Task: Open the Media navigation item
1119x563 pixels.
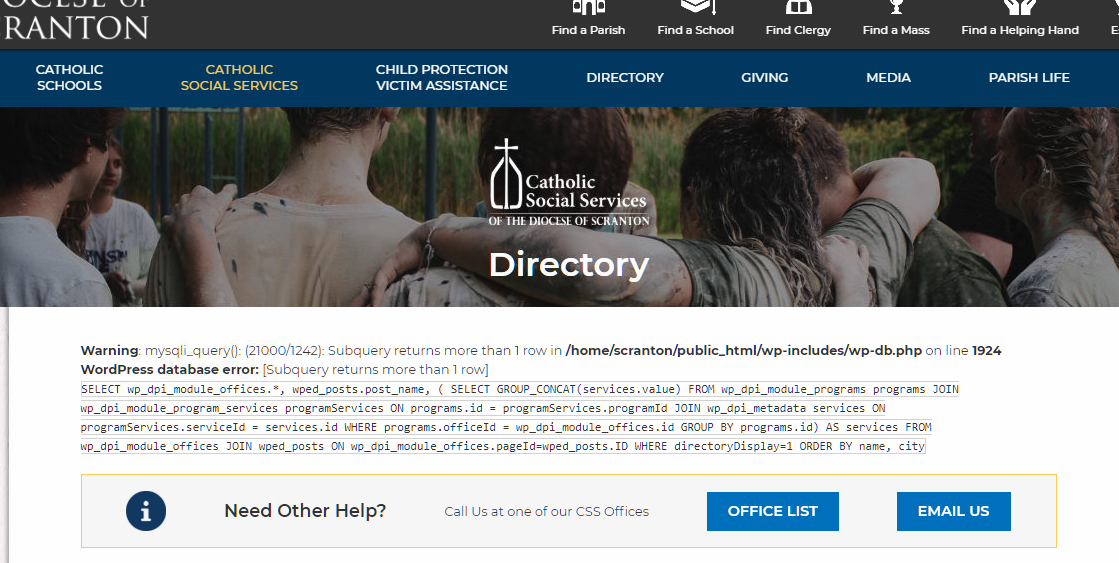Action: point(888,78)
